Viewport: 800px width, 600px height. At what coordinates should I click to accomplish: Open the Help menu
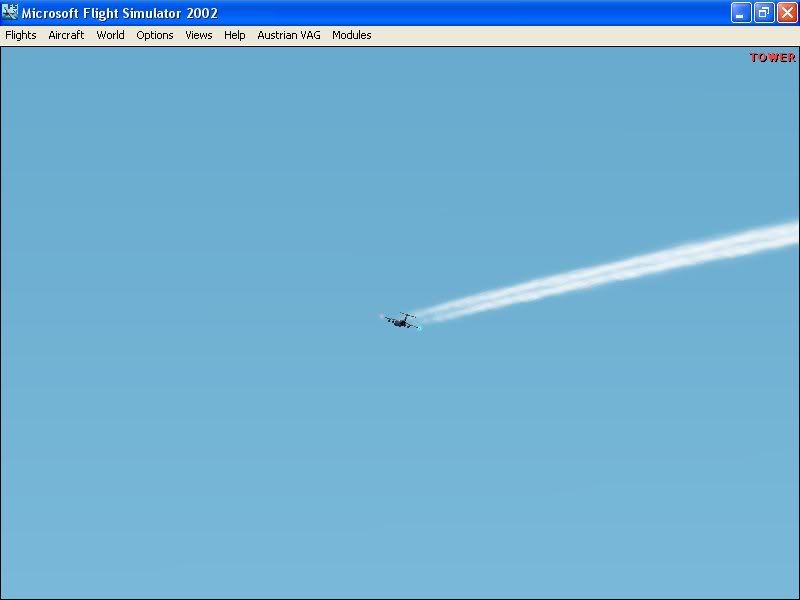pyautogui.click(x=234, y=35)
